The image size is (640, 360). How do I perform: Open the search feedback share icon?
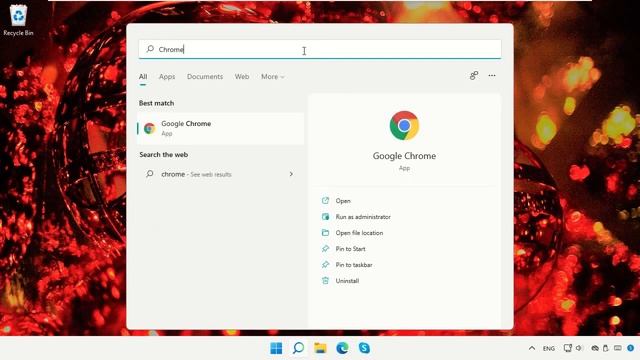[x=473, y=76]
